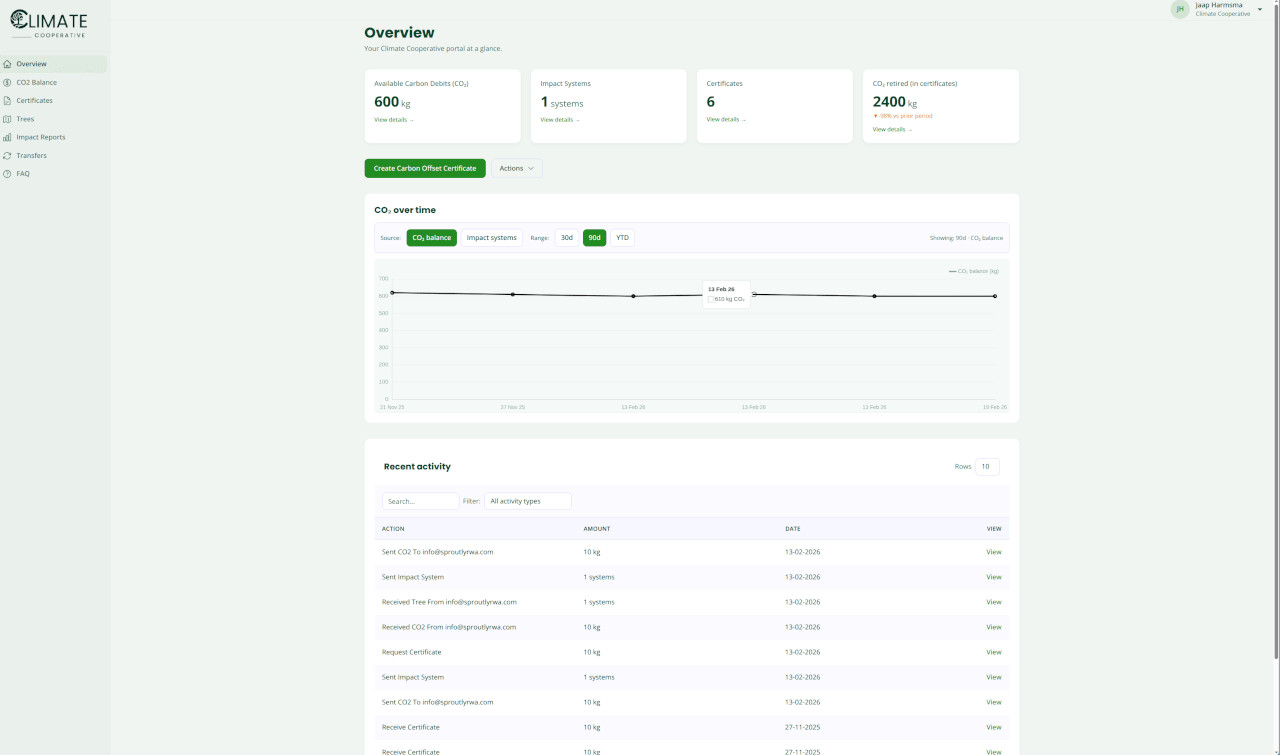Open the FAQ question mark icon
Image resolution: width=1280 pixels, height=755 pixels.
coord(8,174)
